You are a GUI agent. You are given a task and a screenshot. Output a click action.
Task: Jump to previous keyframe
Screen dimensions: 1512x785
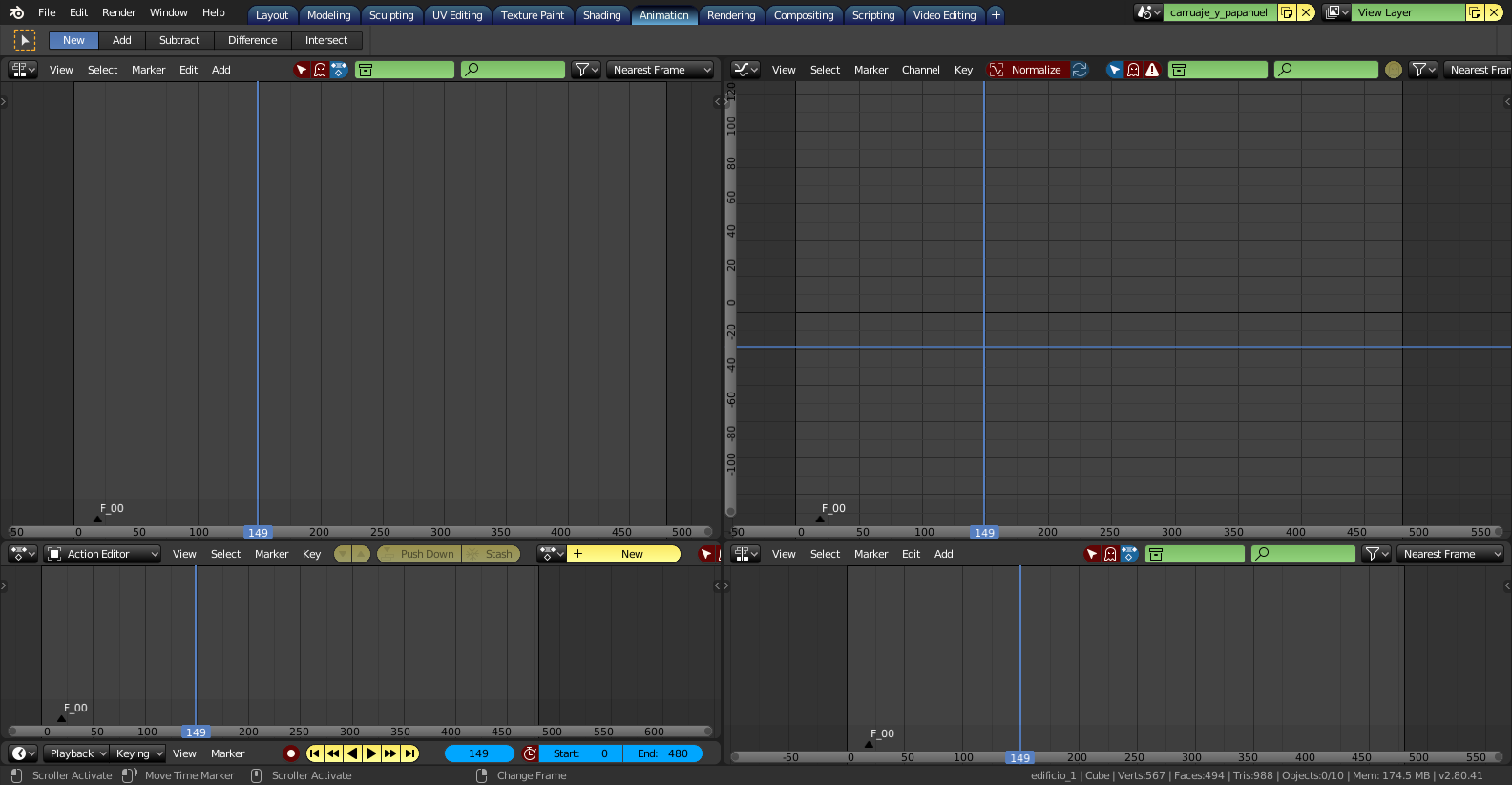point(333,753)
